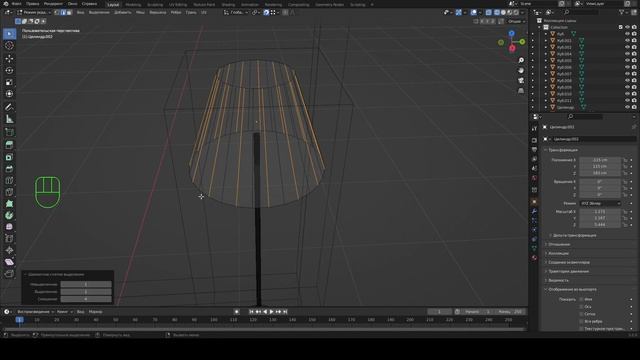Open rotation Режим XYZ Эйлер dropdown

[x=600, y=203]
